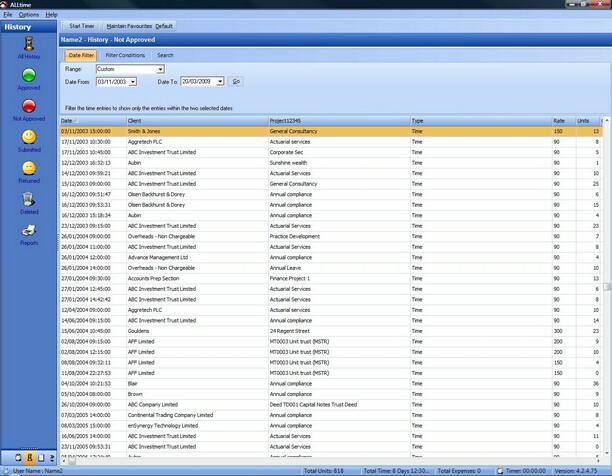Select enSynergy Technology Limited row

click(x=331, y=426)
